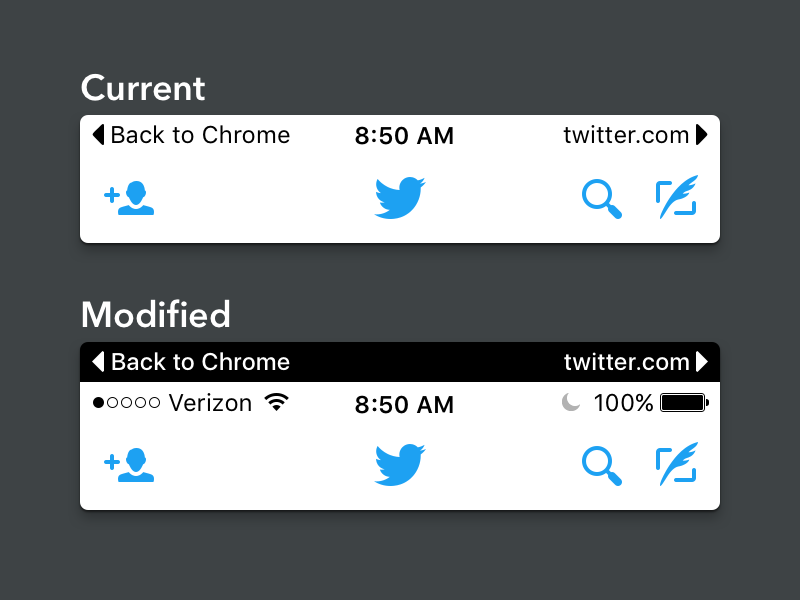The width and height of the screenshot is (800, 600).
Task: Click the Wi-Fi status icon
Action: coord(277,403)
